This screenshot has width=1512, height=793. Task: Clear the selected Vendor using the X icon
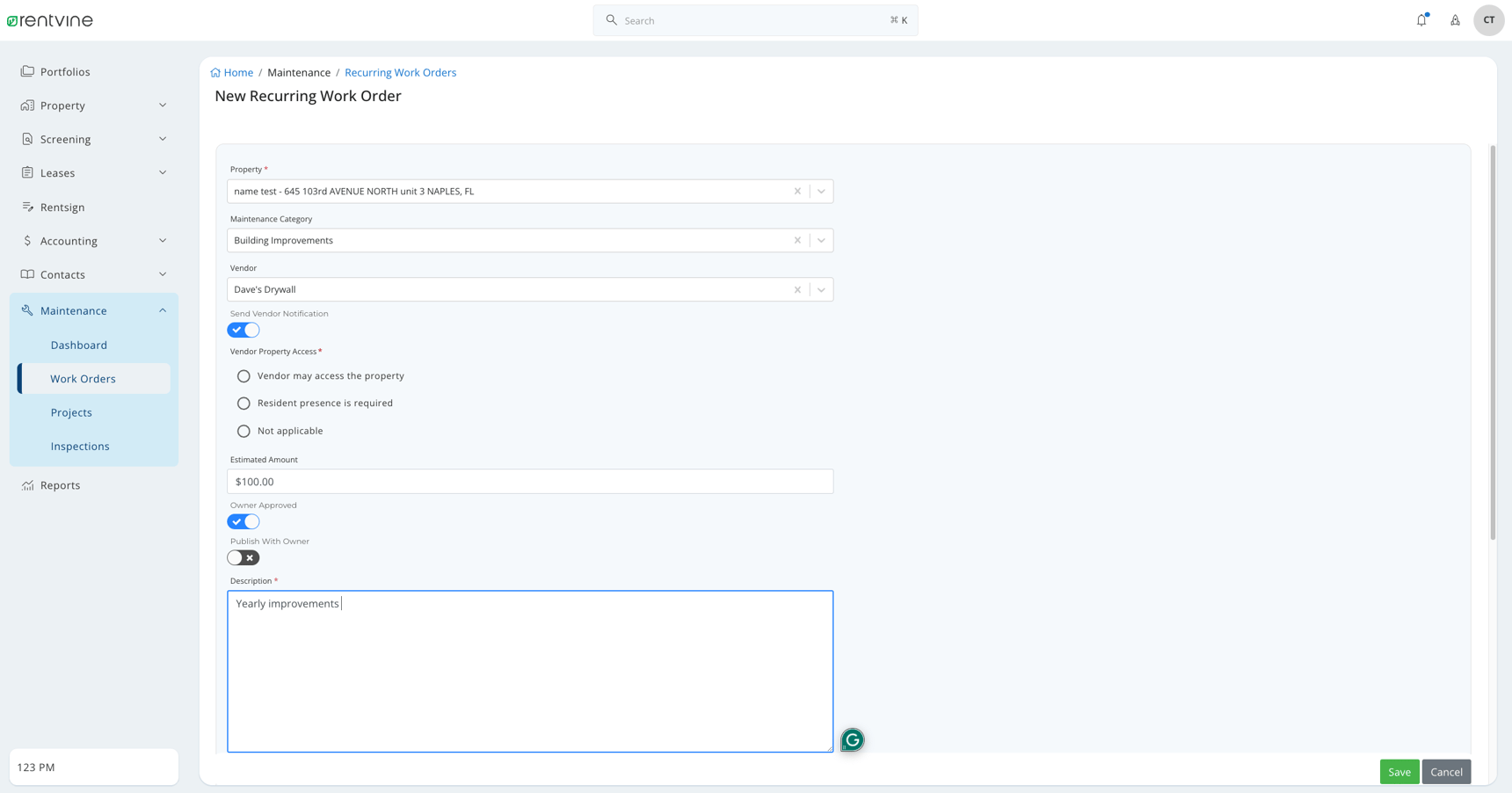click(797, 289)
